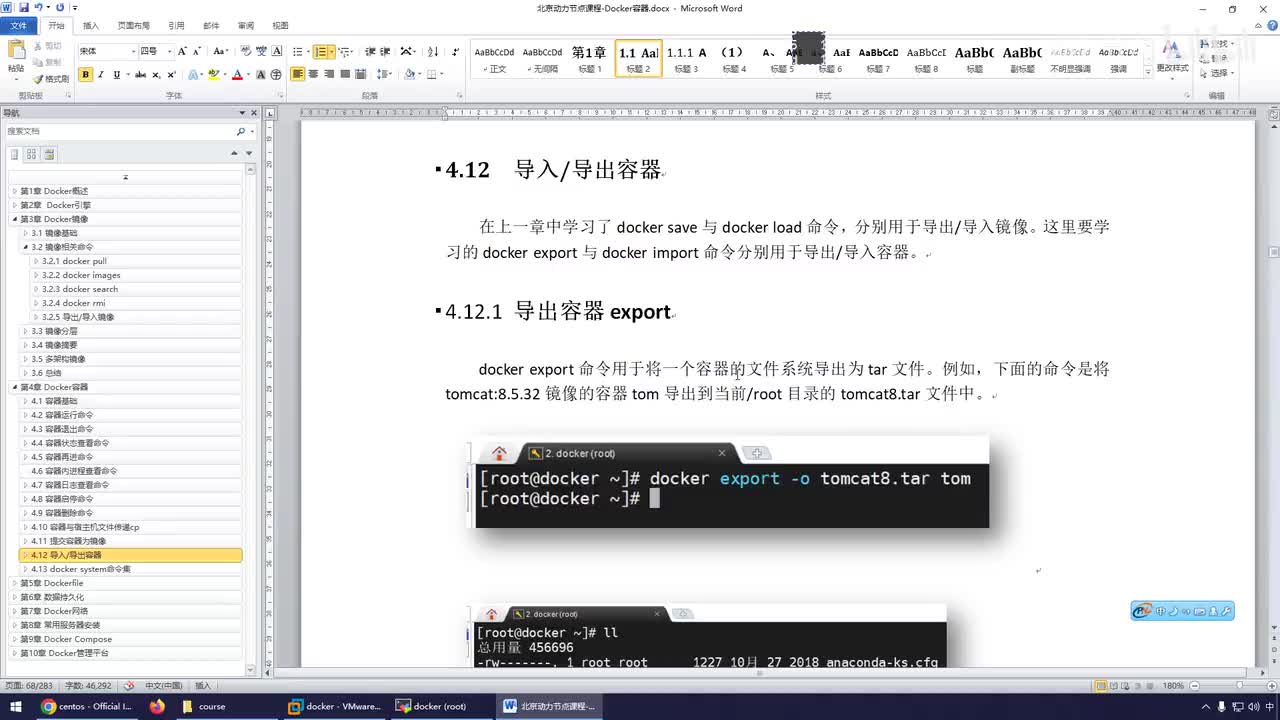The width and height of the screenshot is (1280, 720).
Task: Open the paragraph shading bucket
Action: pos(411,74)
